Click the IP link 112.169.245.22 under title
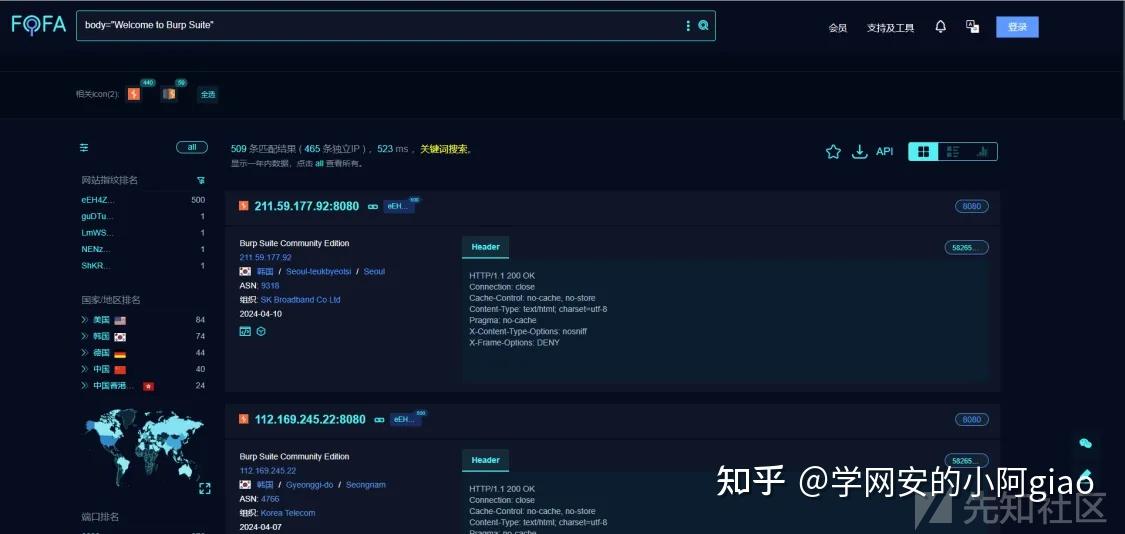Image resolution: width=1125 pixels, height=534 pixels. [x=268, y=471]
